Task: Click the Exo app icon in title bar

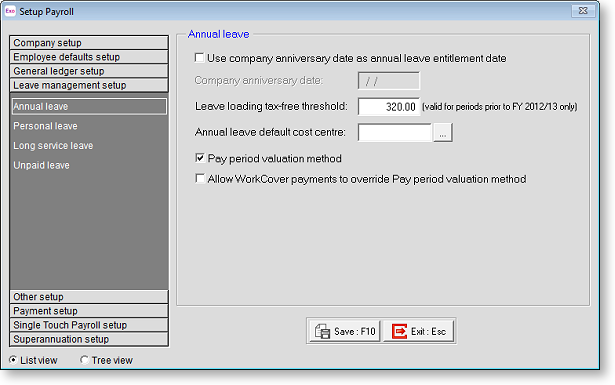Action: click(x=10, y=11)
